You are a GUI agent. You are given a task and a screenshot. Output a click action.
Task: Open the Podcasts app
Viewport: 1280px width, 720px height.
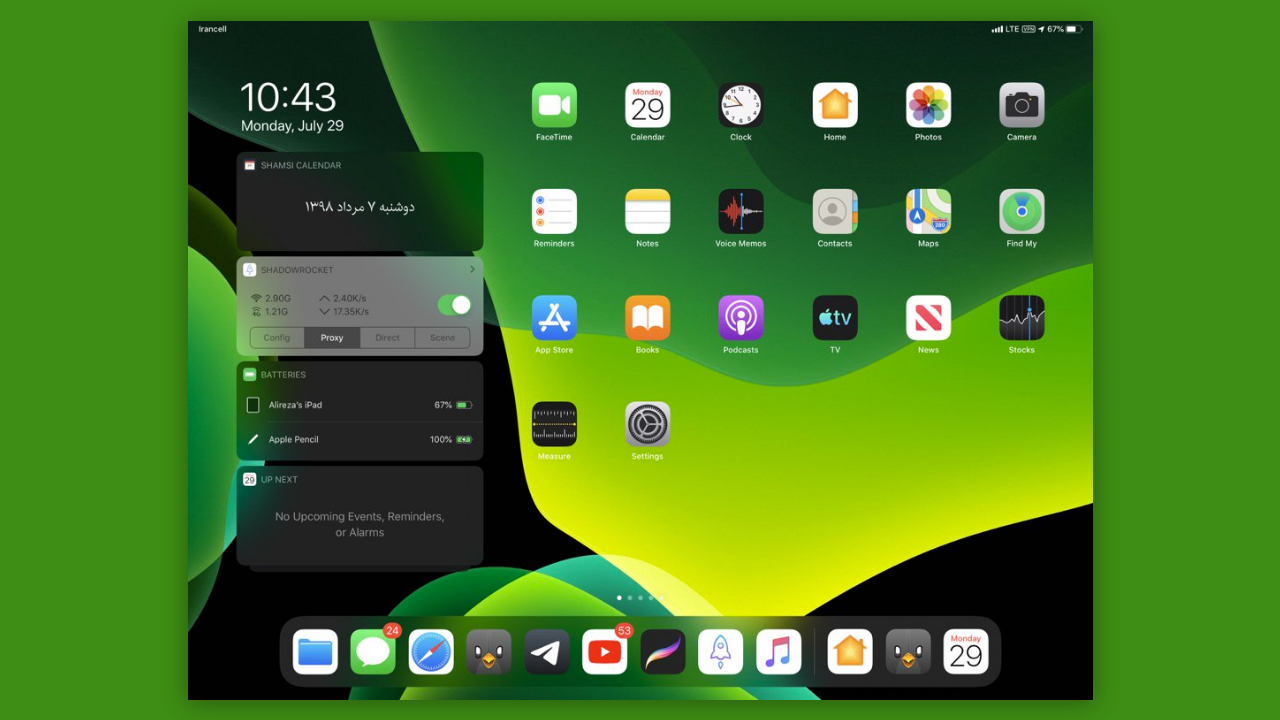click(740, 318)
